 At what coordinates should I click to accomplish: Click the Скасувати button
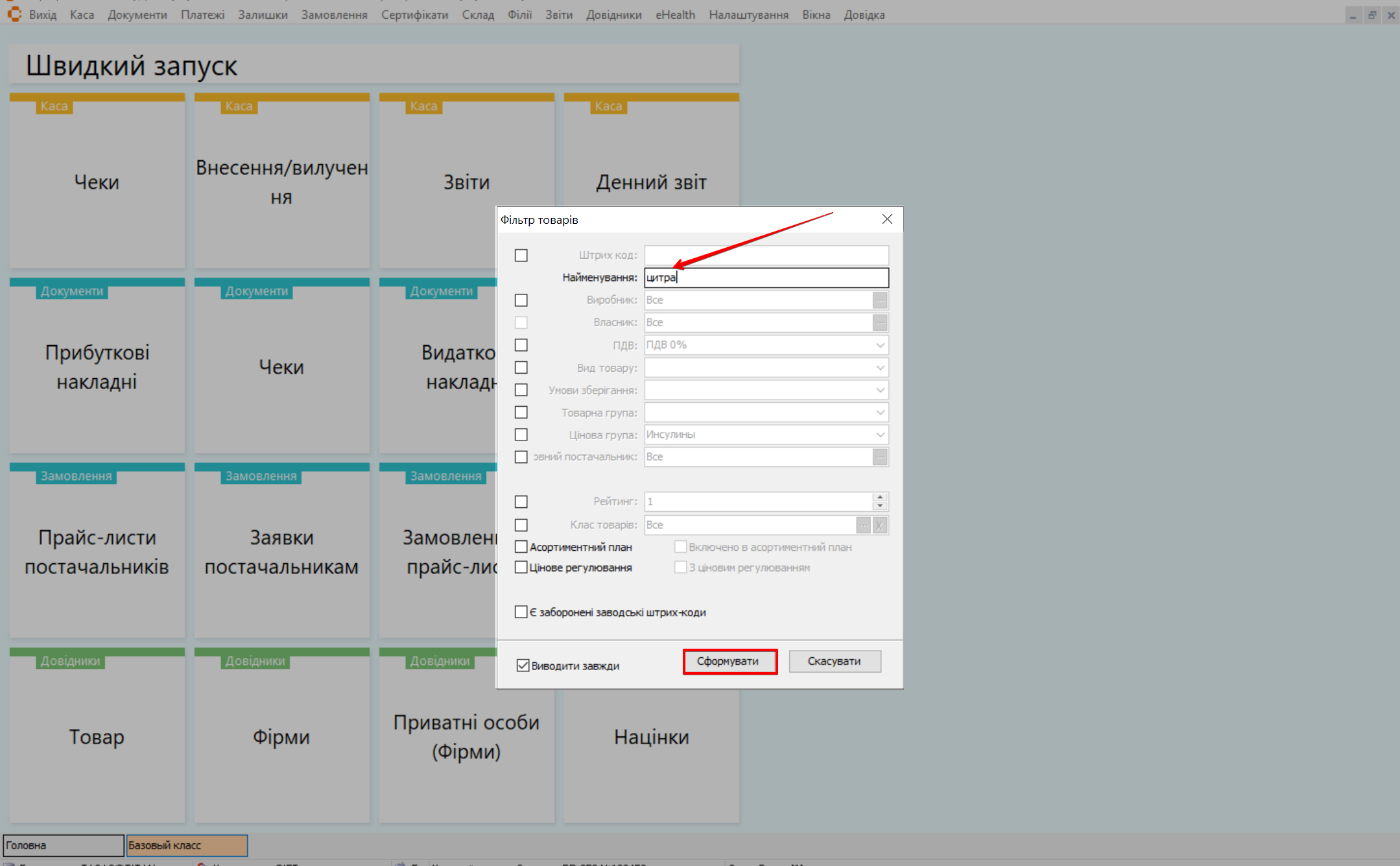(834, 661)
